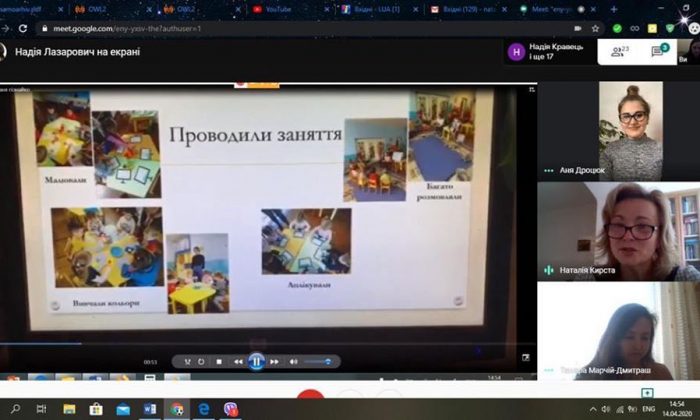Screen dimensions: 700x420
Task: Open Chrome from the taskbar
Action: [x=177, y=409]
